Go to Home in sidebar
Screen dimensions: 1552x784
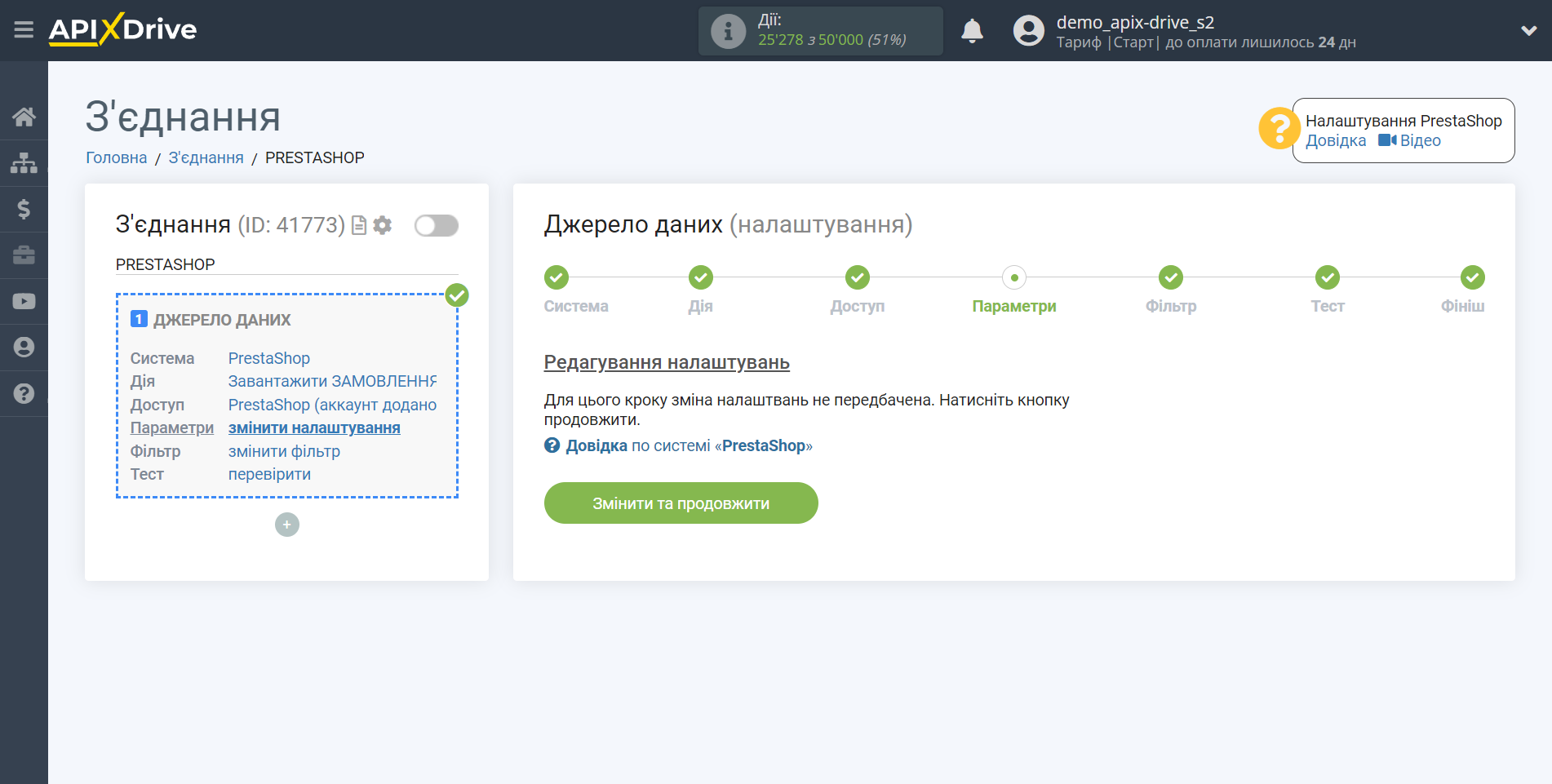24,117
